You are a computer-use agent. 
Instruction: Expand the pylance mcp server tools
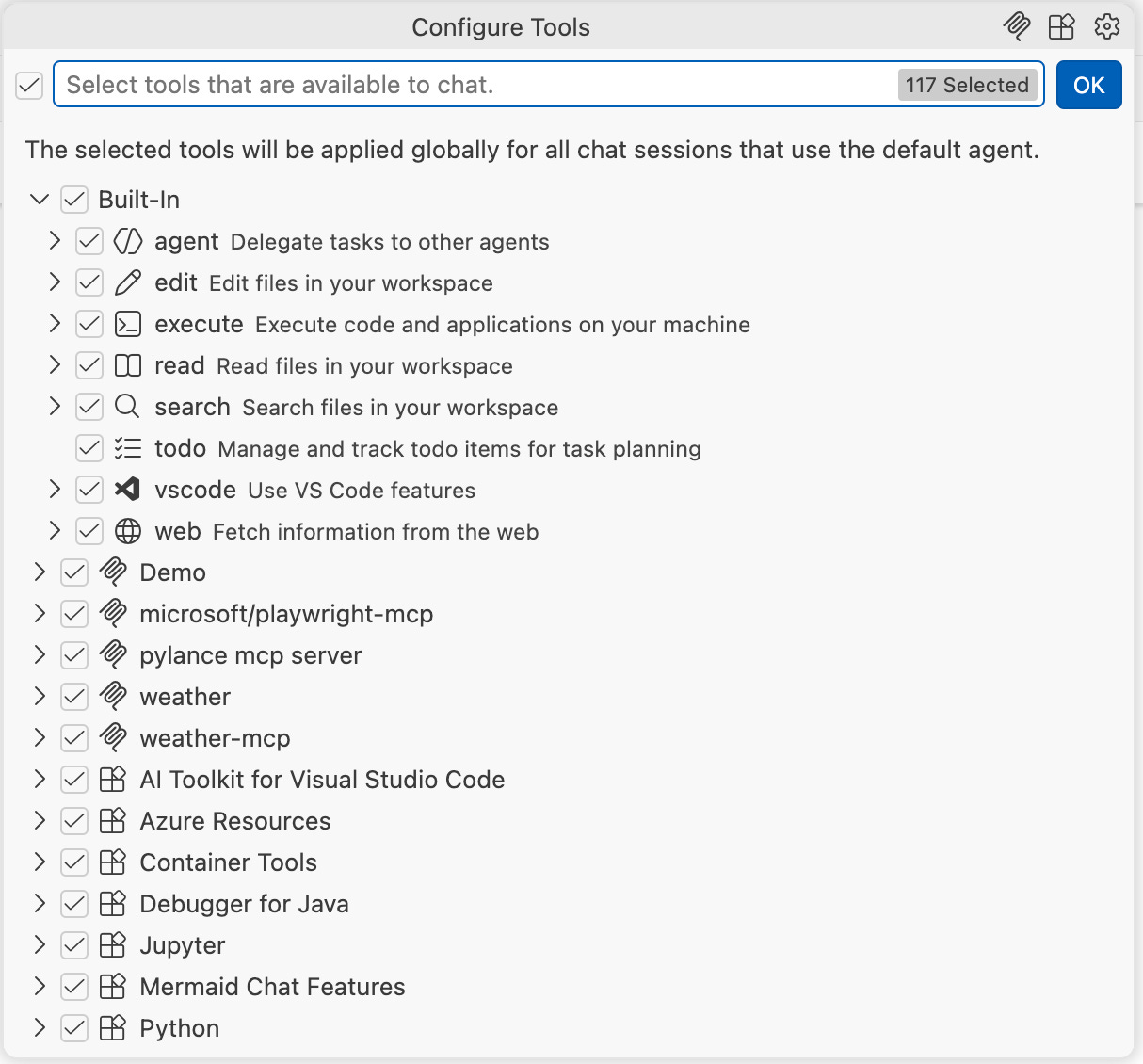(40, 655)
